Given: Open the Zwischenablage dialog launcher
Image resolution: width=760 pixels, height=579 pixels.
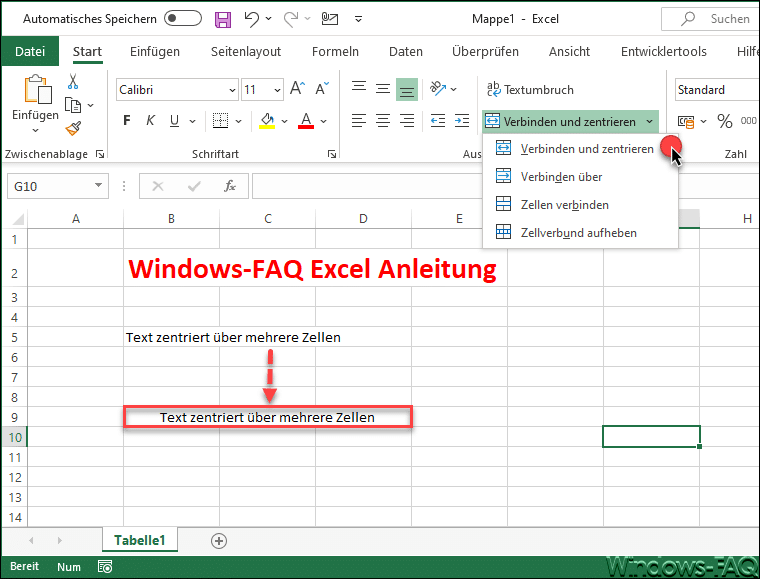Looking at the screenshot, I should (100, 154).
